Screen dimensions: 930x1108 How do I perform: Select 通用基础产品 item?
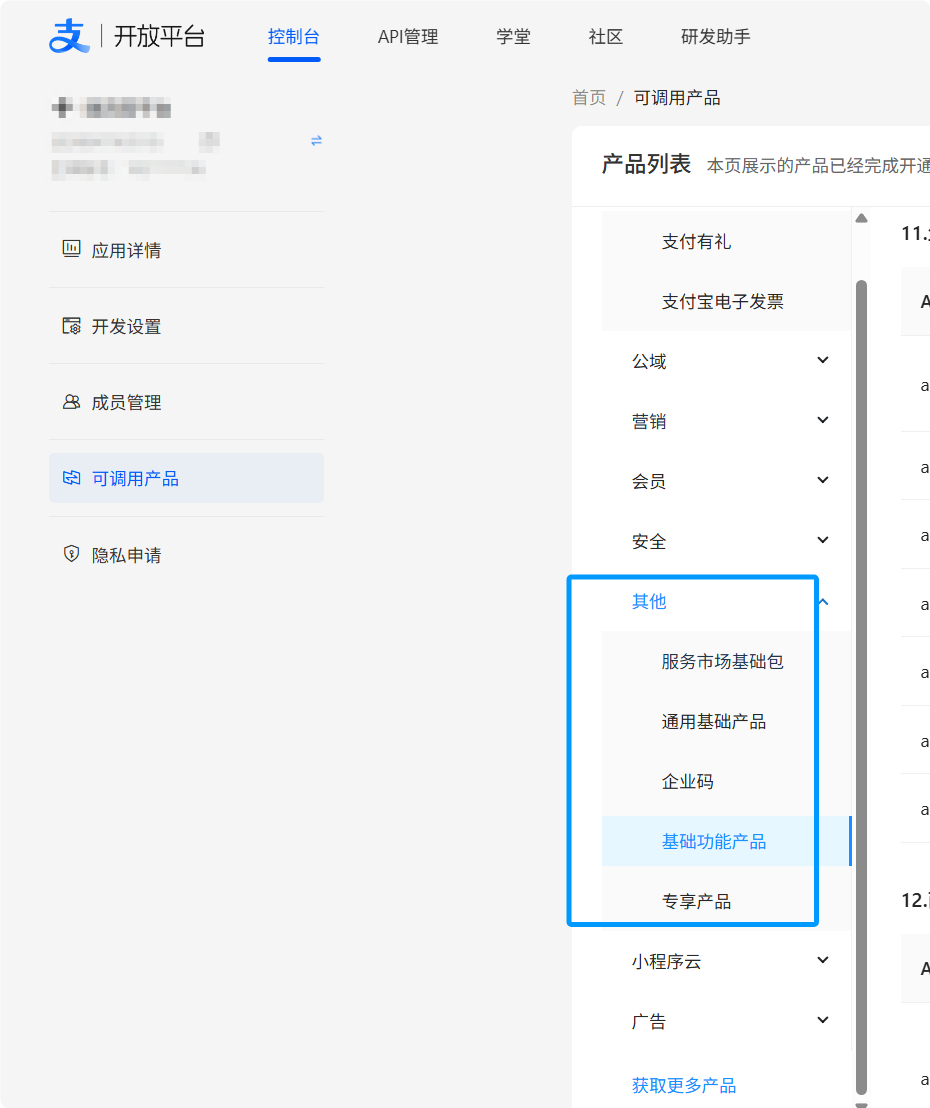[x=726, y=721]
